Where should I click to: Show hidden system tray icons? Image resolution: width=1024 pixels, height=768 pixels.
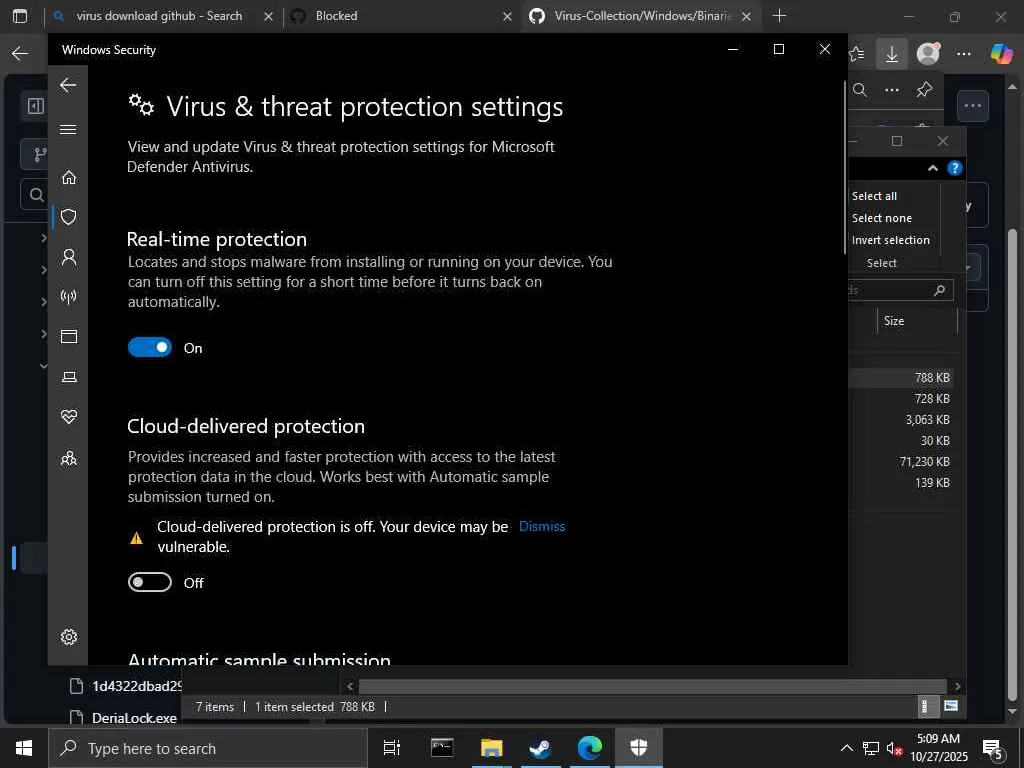point(846,748)
